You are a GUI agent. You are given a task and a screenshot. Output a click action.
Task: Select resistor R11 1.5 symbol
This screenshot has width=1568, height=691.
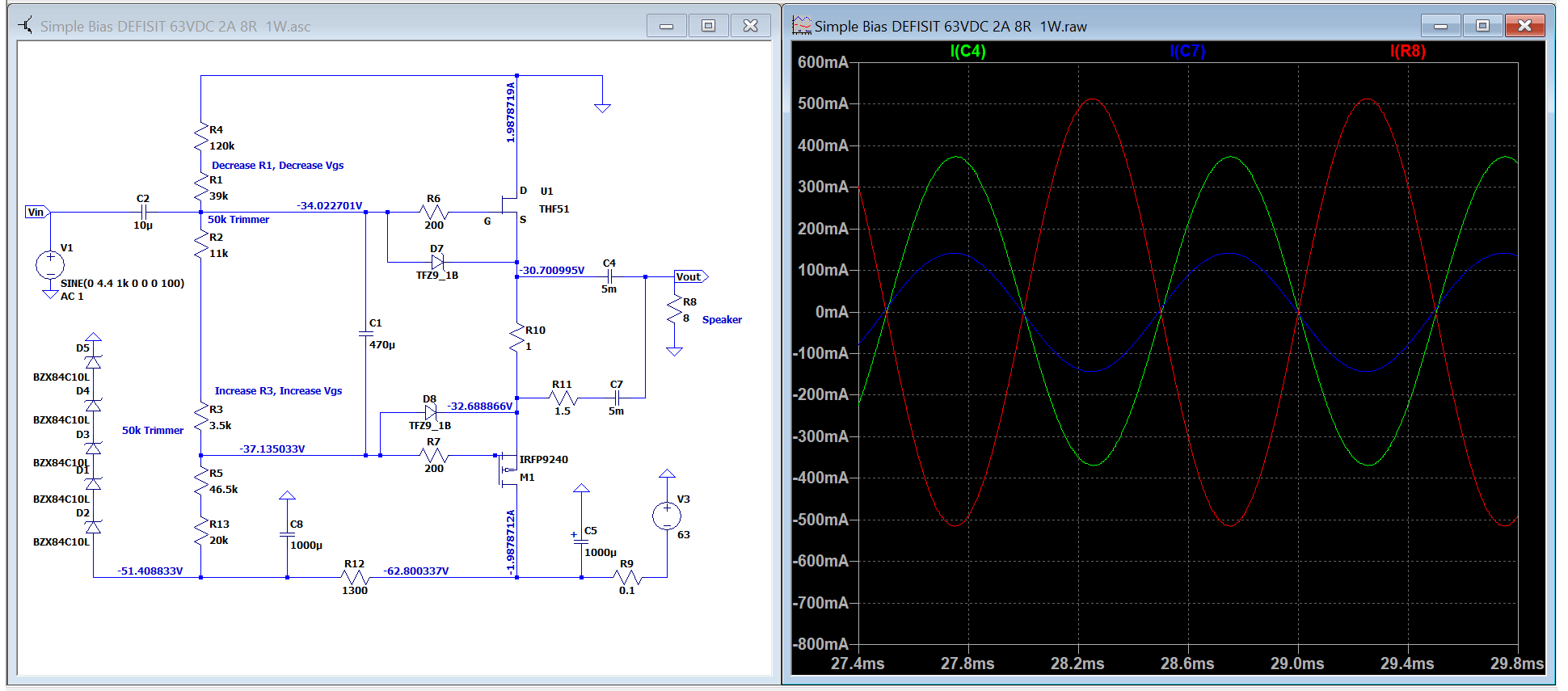563,398
